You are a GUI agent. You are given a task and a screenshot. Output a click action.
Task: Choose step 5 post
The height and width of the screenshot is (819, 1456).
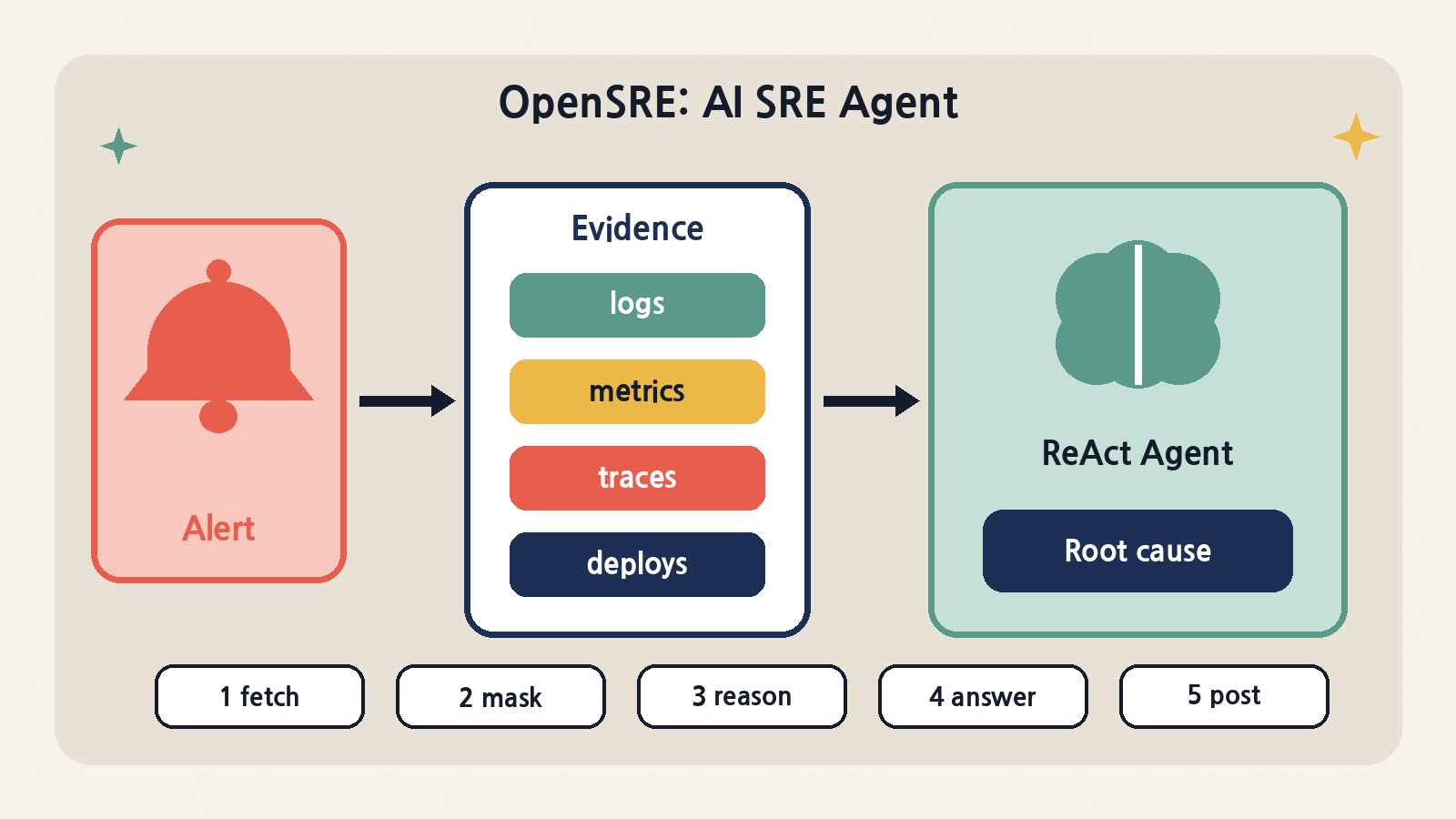tap(1224, 696)
